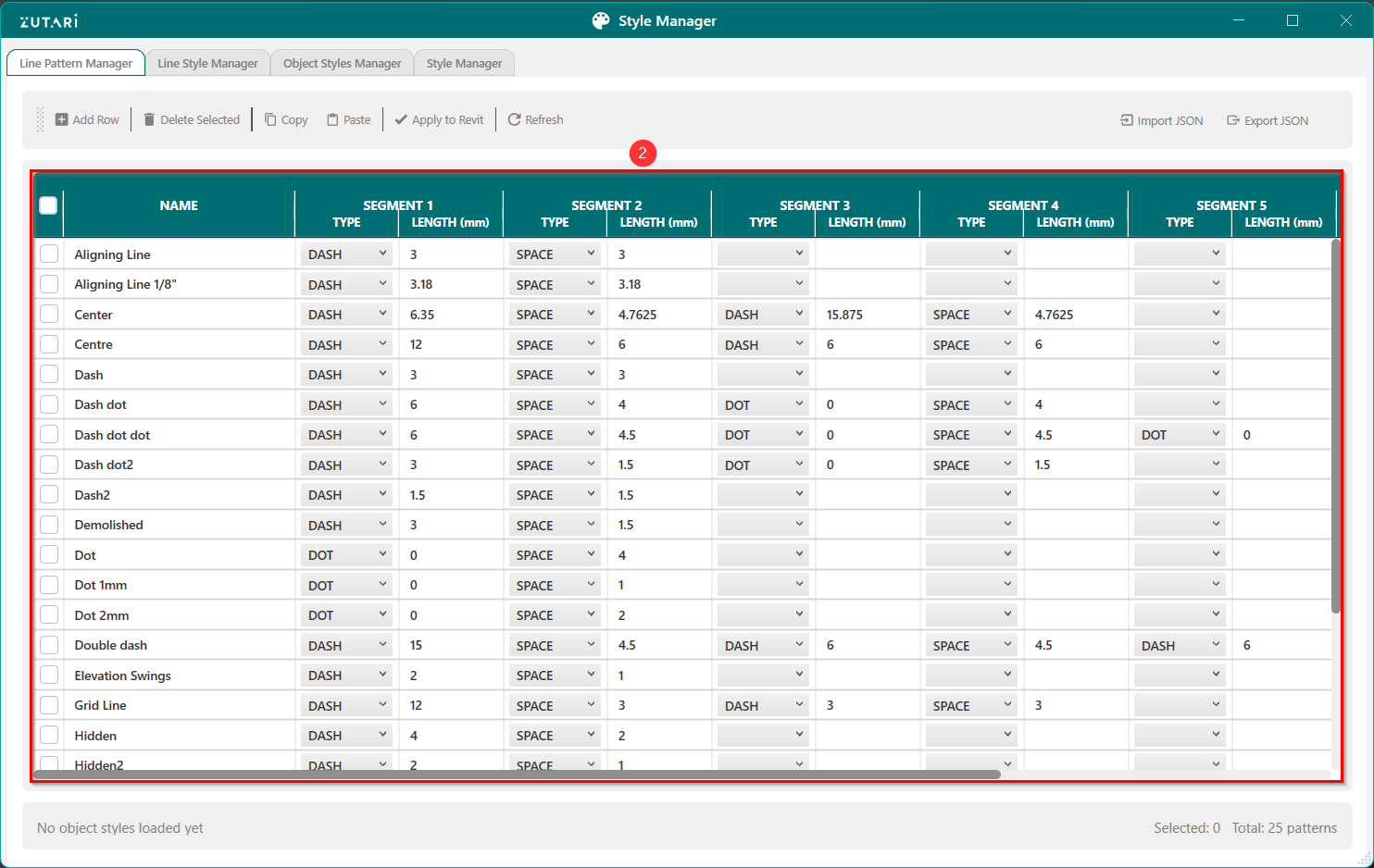This screenshot has height=868, width=1374.
Task: Click the SEGMENT 2 column header
Action: click(x=606, y=205)
